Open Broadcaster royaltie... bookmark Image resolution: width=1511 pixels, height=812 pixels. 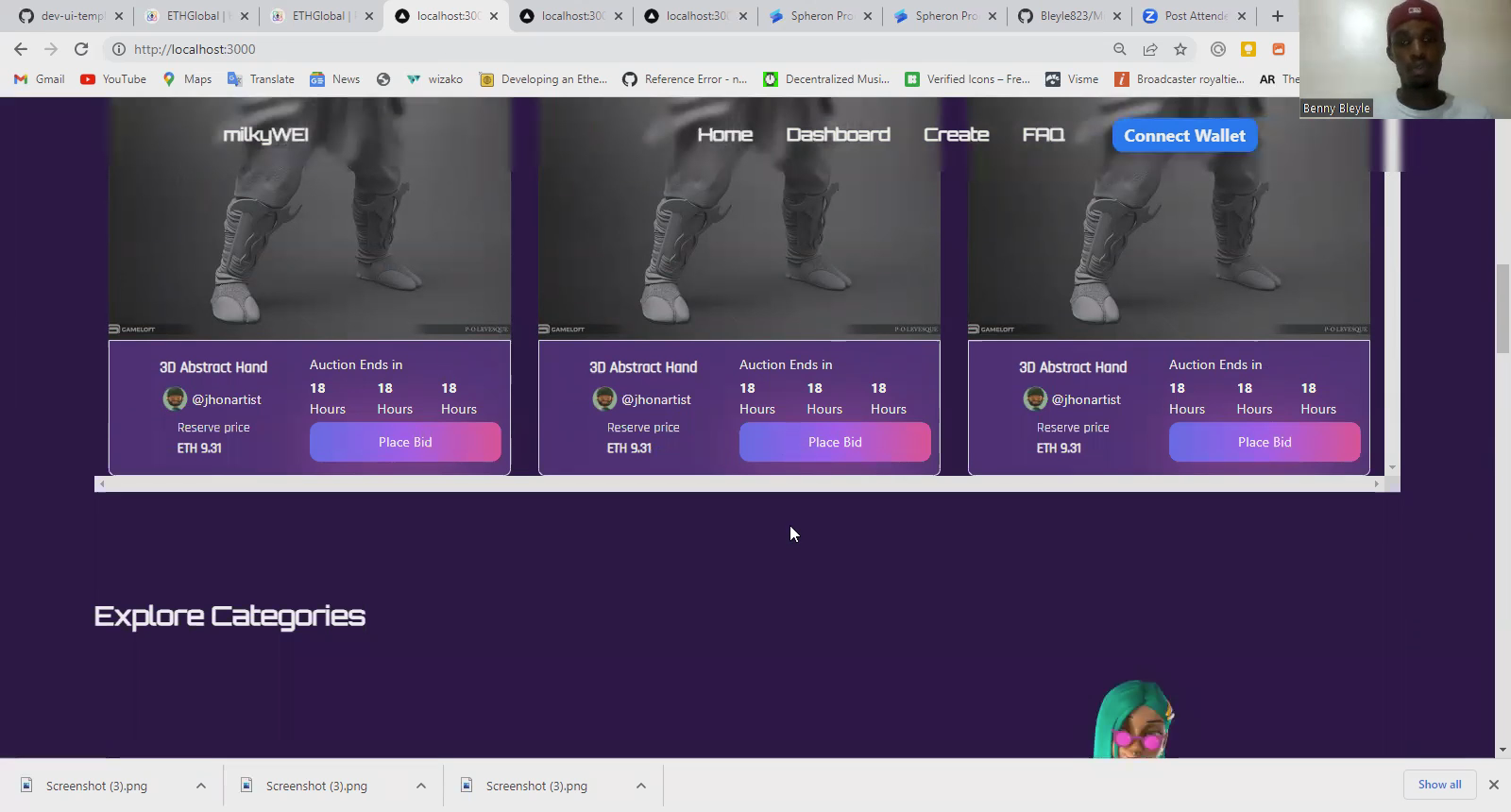(x=1180, y=79)
